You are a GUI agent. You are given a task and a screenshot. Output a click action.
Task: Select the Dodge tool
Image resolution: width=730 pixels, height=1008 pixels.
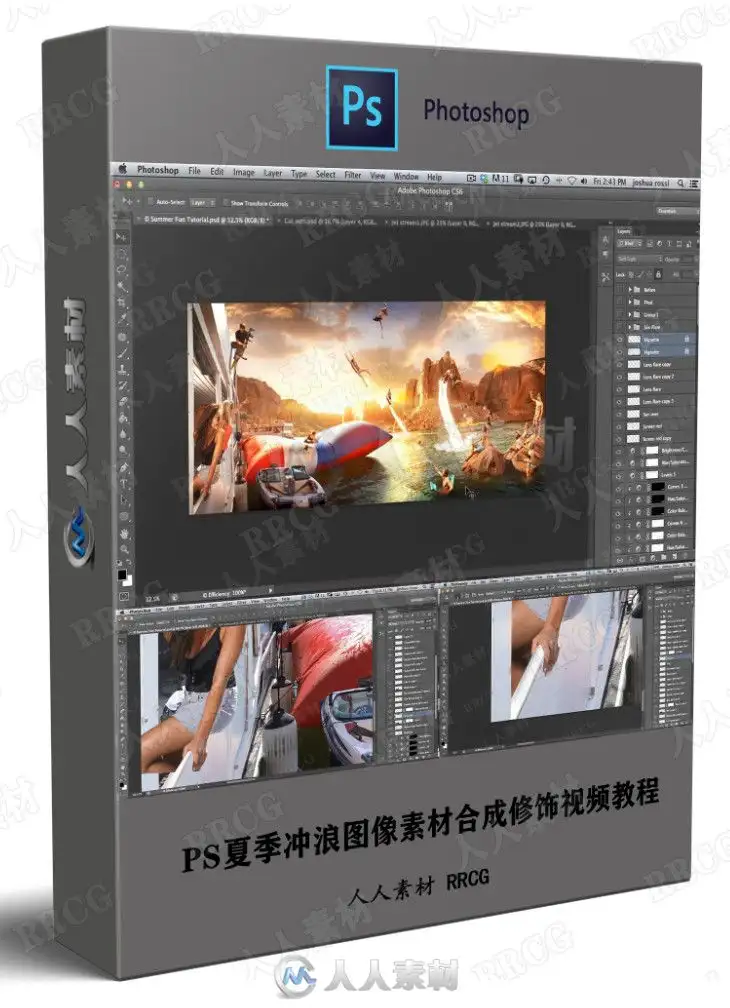121,449
